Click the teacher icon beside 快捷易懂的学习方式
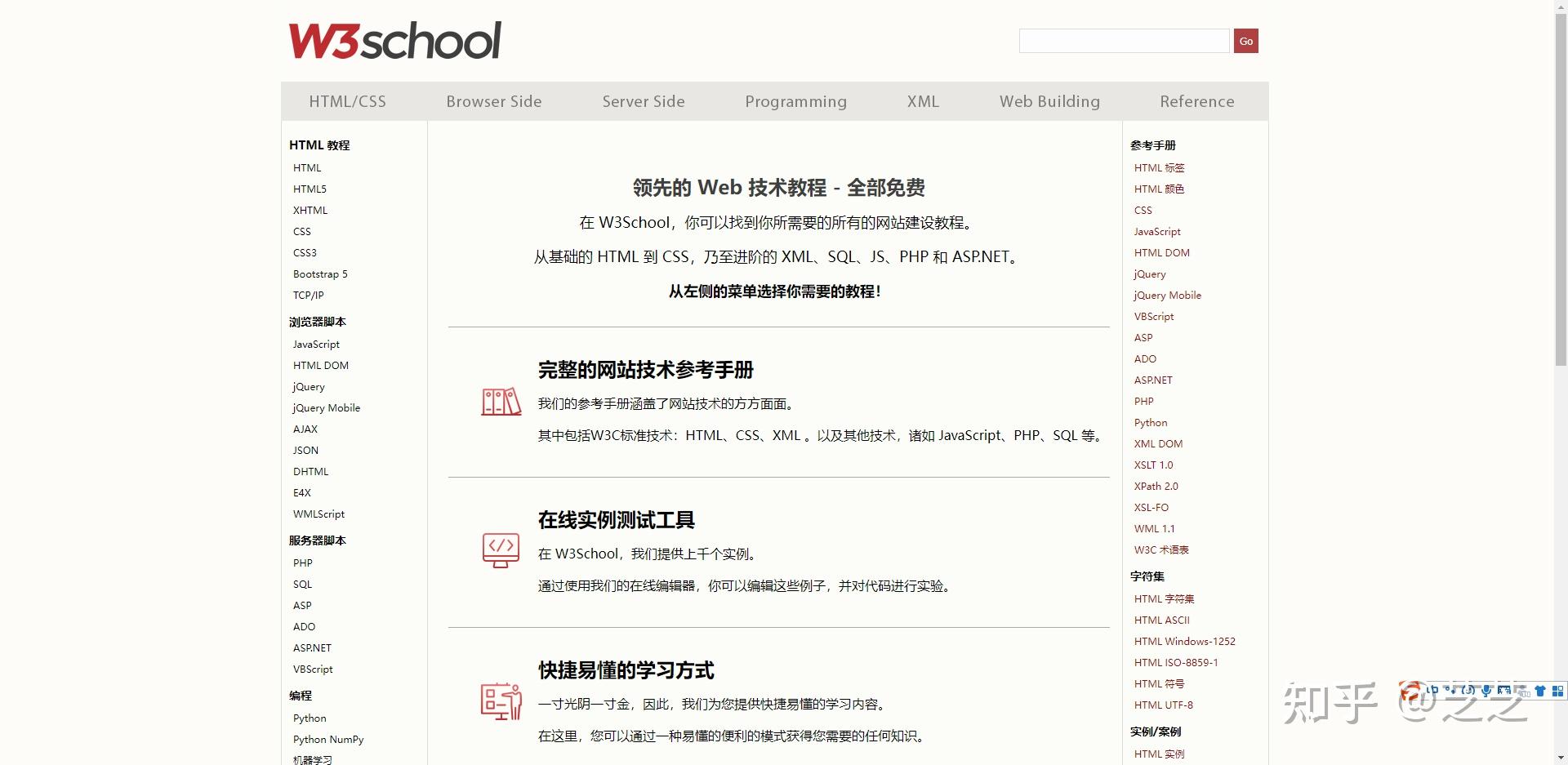Image resolution: width=1568 pixels, height=765 pixels. (501, 701)
